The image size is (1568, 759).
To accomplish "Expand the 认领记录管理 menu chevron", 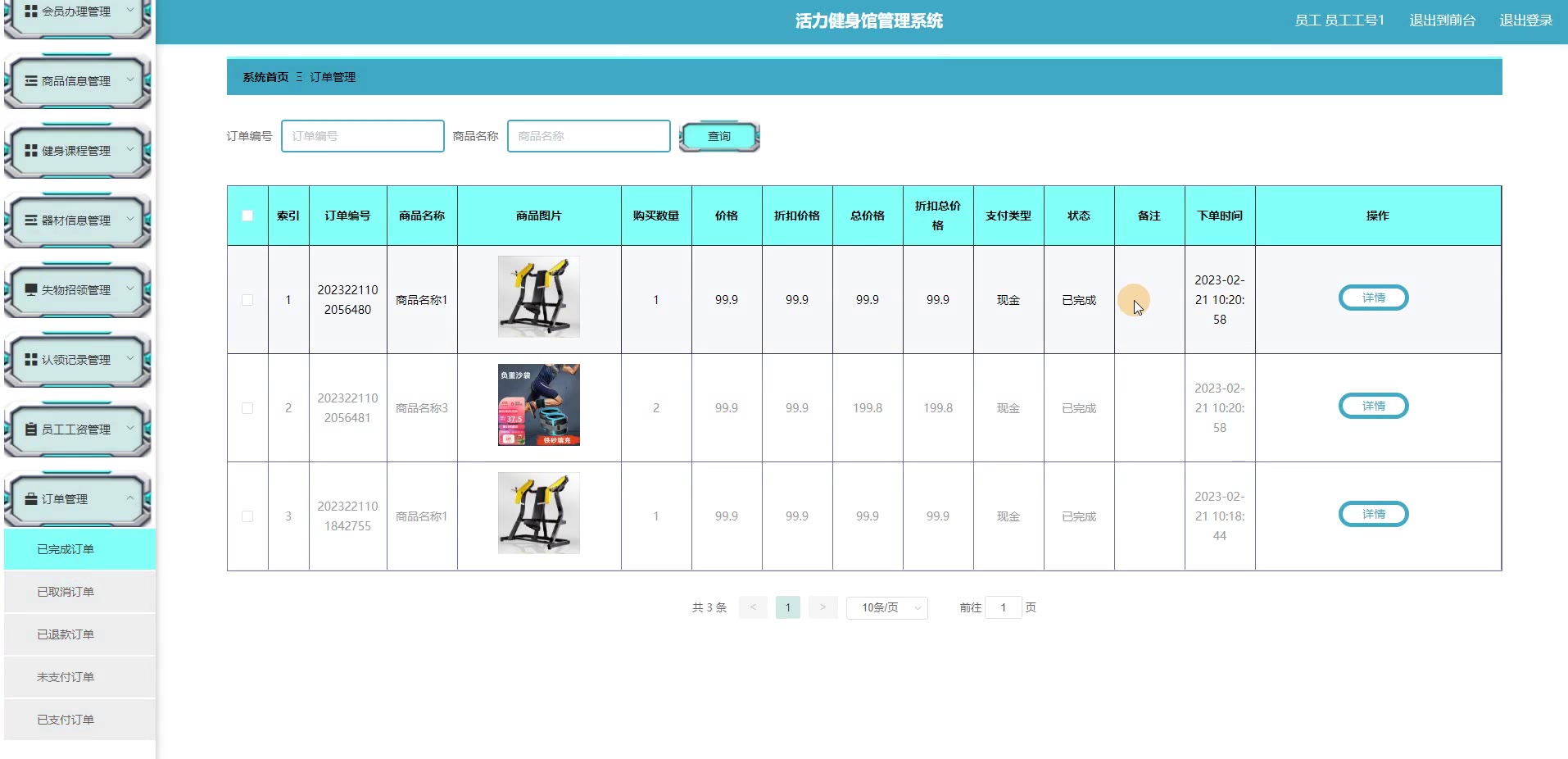I will [129, 359].
